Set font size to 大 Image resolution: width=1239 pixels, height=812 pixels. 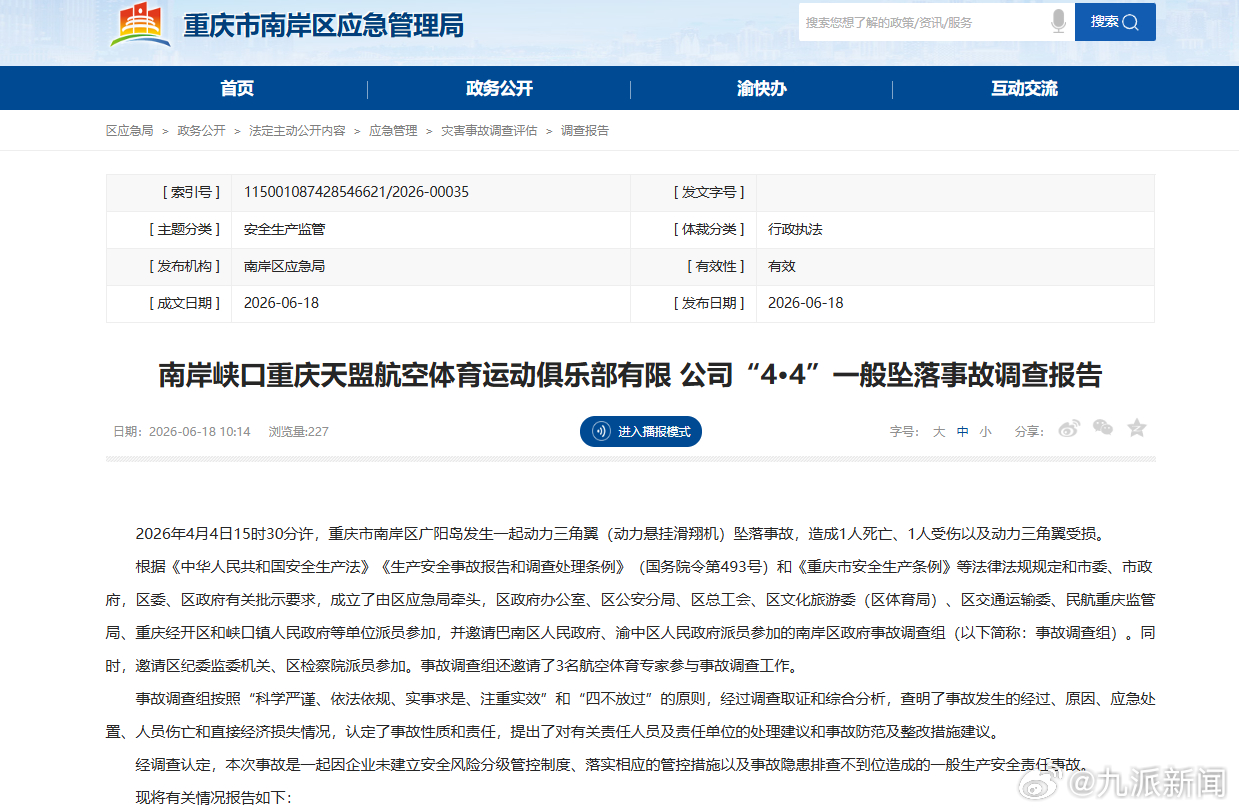[939, 432]
